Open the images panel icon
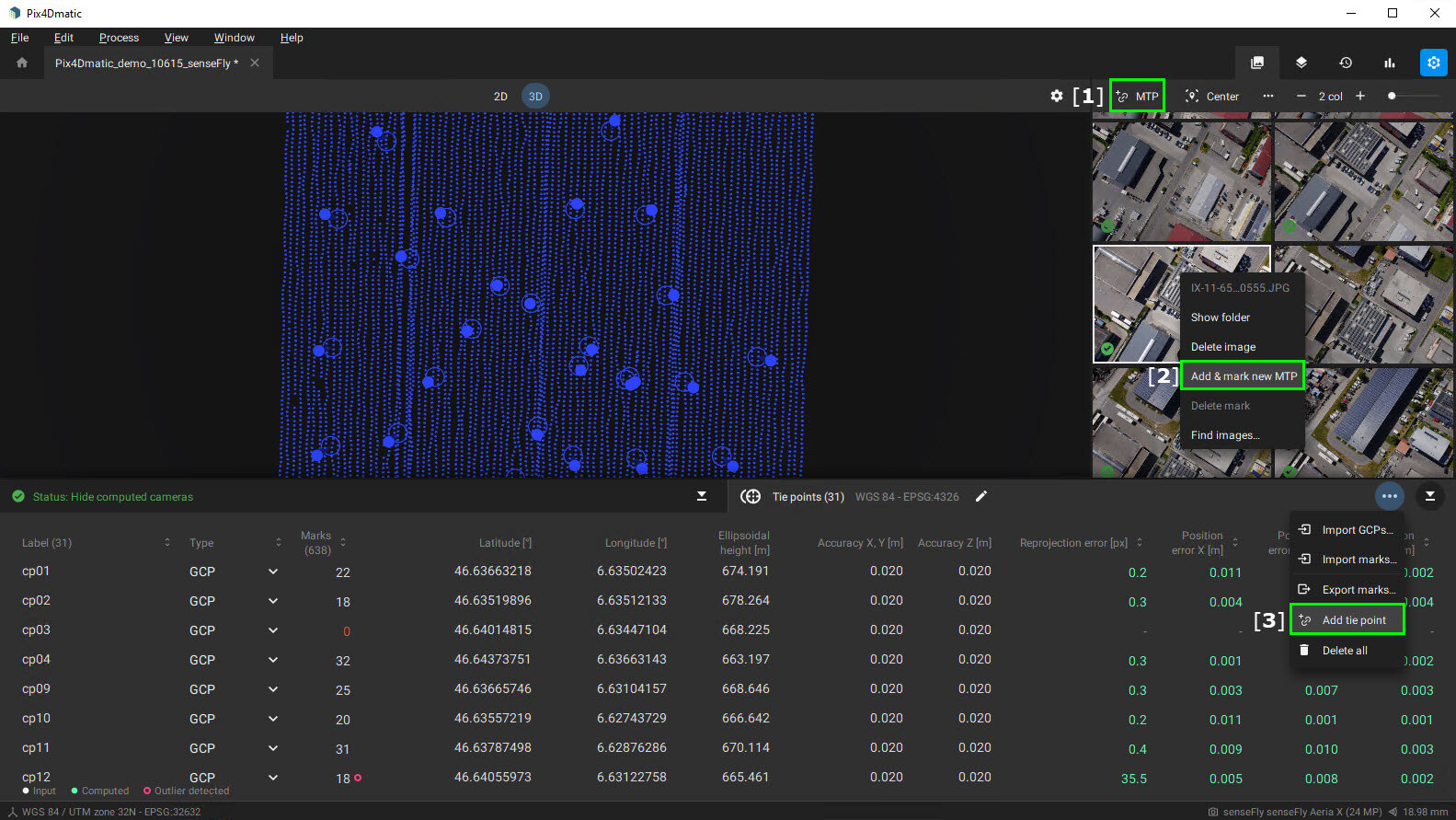 1256,63
